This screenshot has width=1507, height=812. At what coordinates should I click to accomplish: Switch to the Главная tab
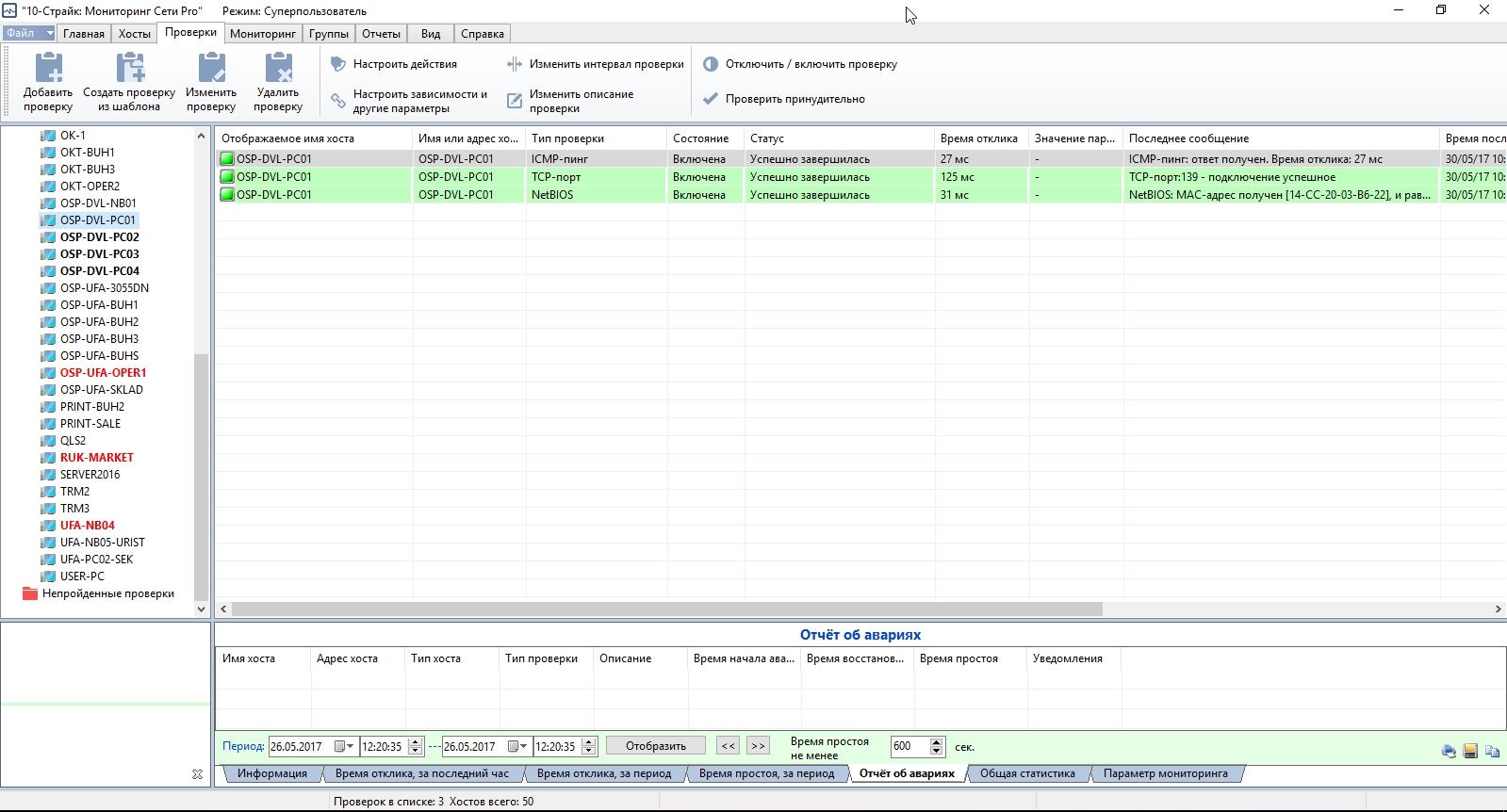pyautogui.click(x=84, y=34)
